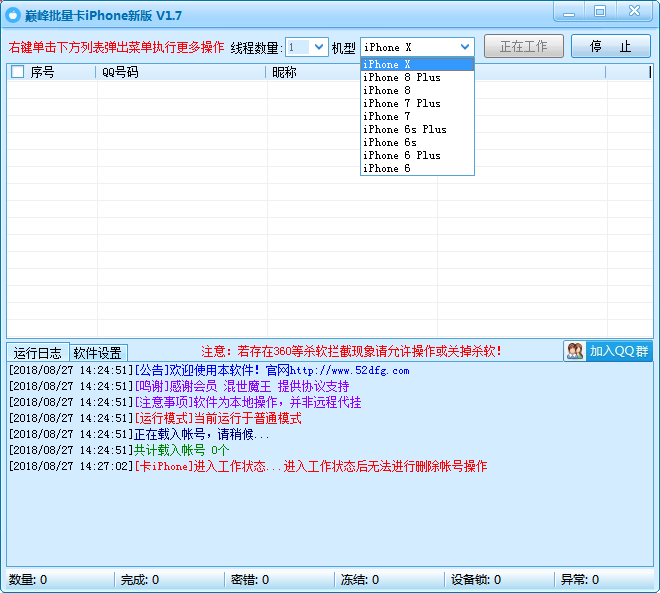Select iPhone 7 Plus model
Viewport: 660px width, 593px height.
pos(417,104)
